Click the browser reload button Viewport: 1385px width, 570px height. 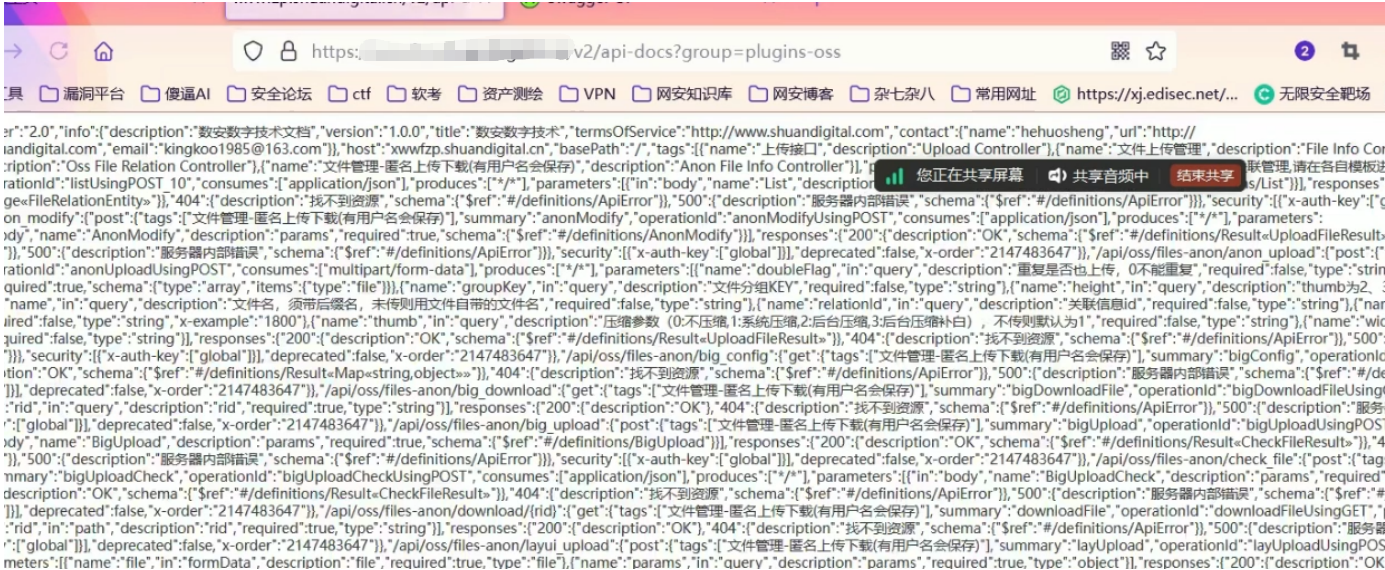pyautogui.click(x=59, y=51)
